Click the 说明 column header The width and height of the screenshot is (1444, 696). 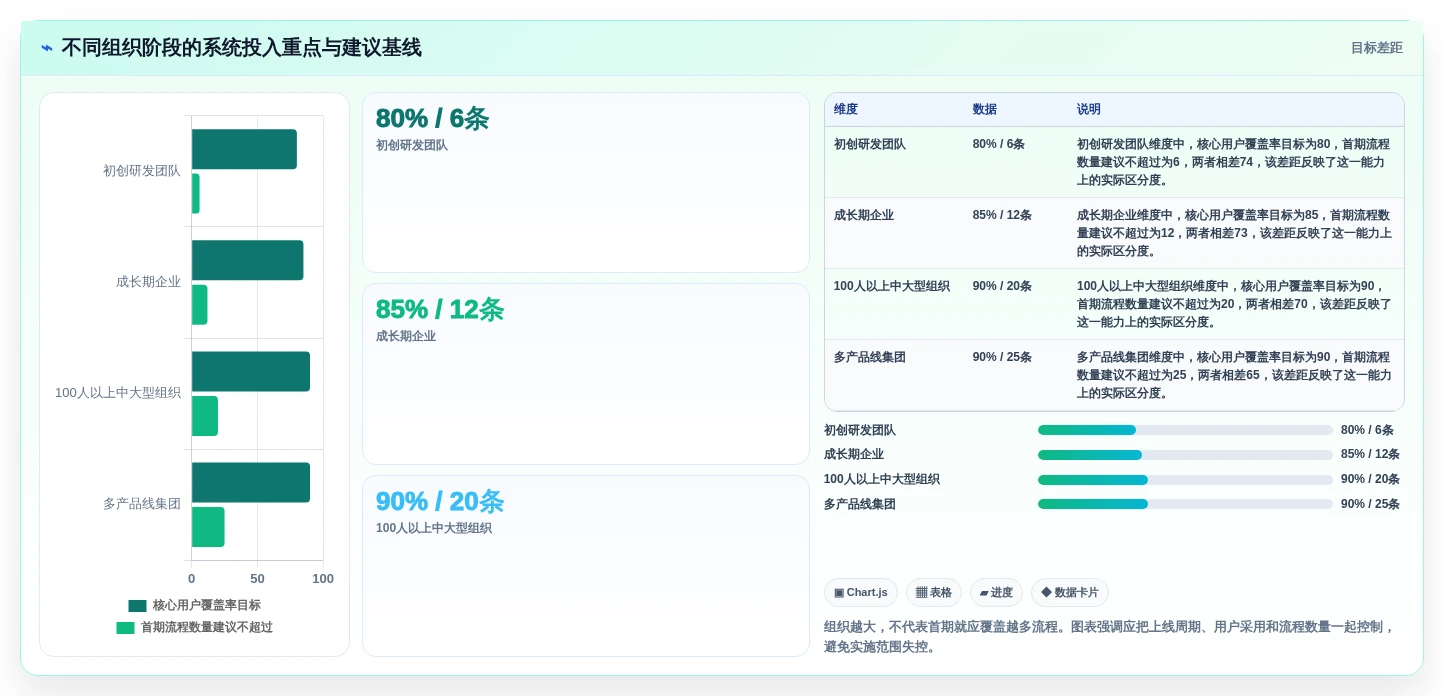coord(1088,110)
